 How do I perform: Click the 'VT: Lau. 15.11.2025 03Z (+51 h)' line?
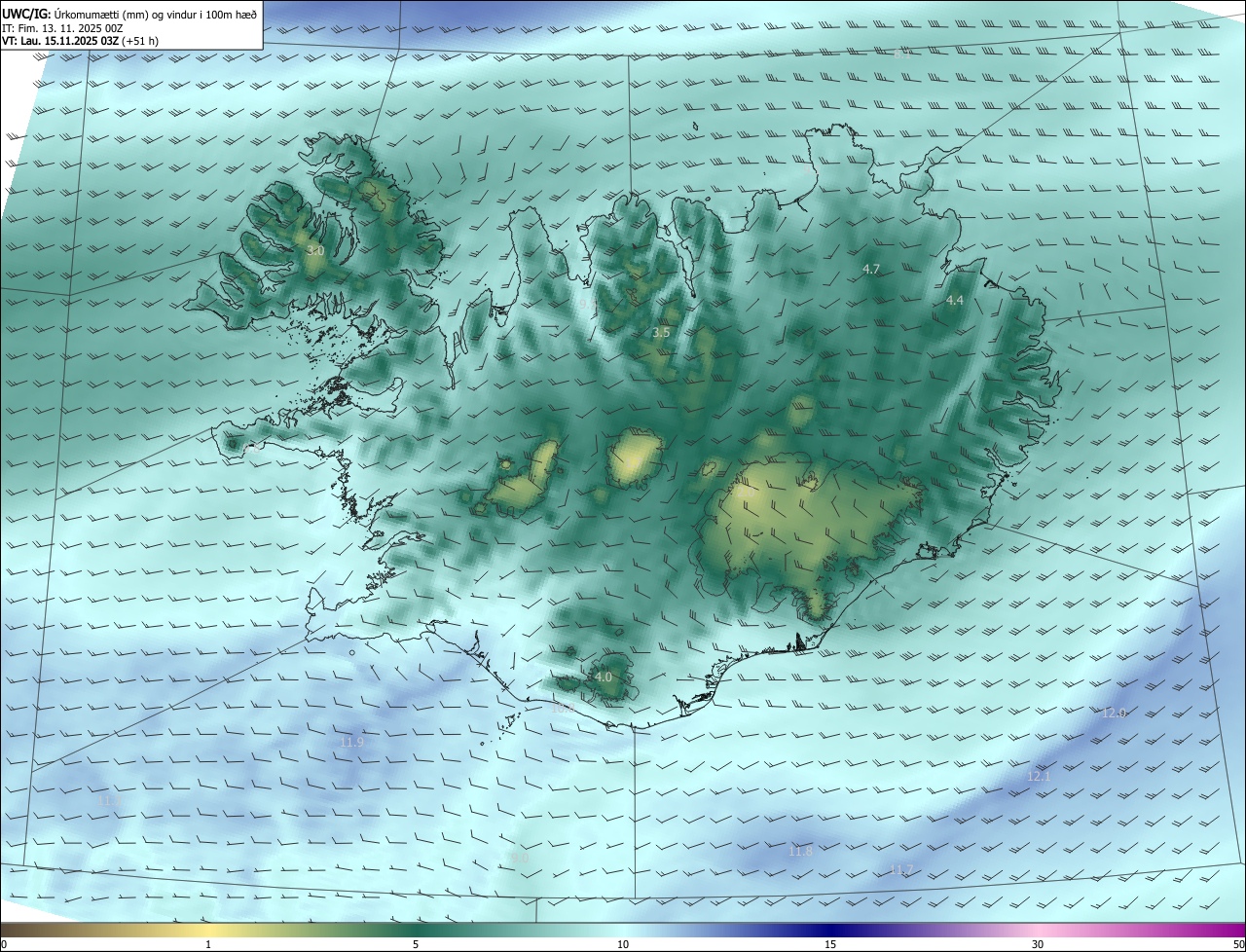coord(81,41)
